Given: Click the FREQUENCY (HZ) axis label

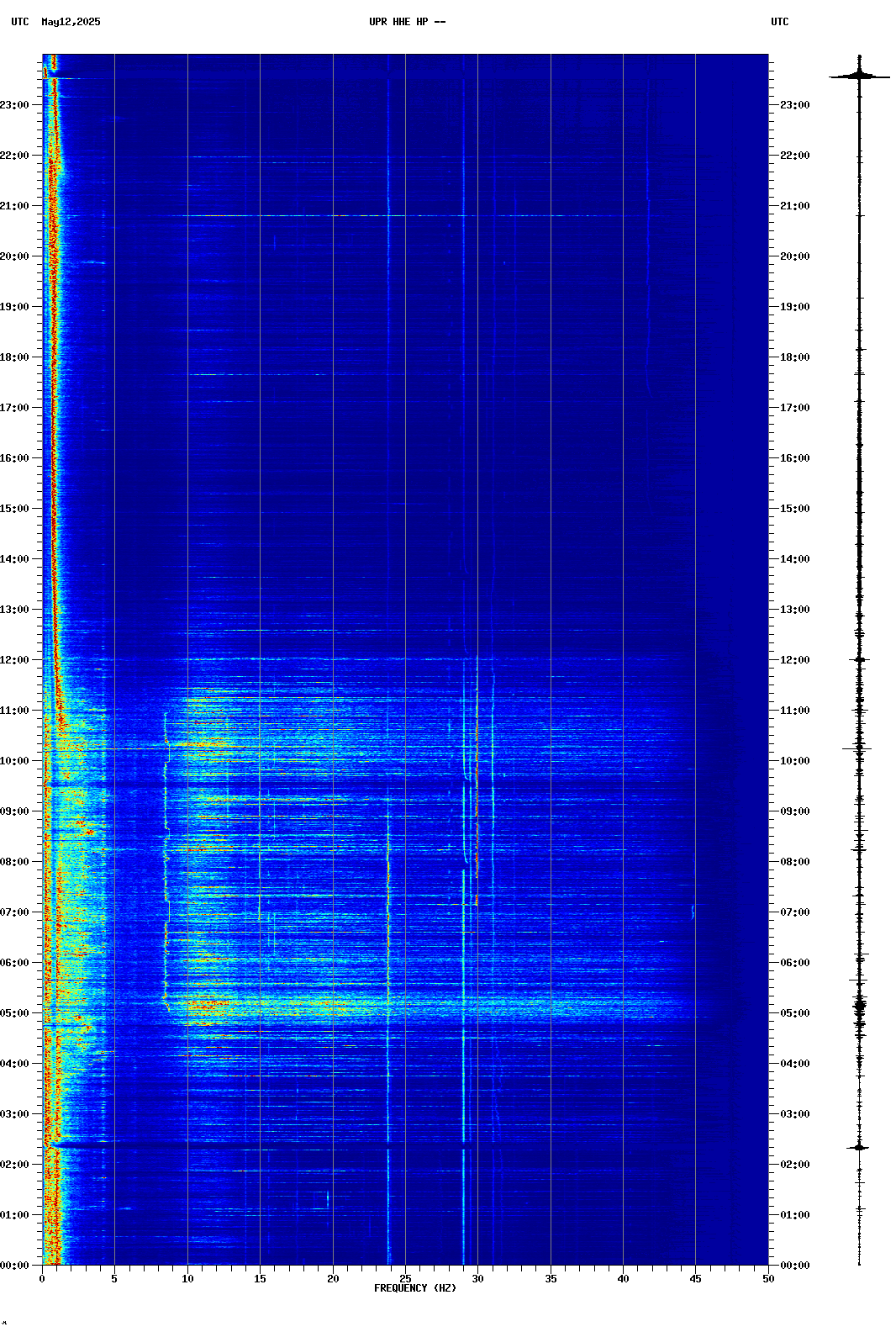Looking at the screenshot, I should click(415, 1288).
